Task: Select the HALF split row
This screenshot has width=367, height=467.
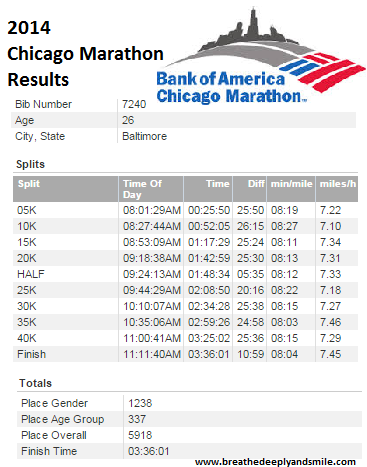Action: coord(185,274)
